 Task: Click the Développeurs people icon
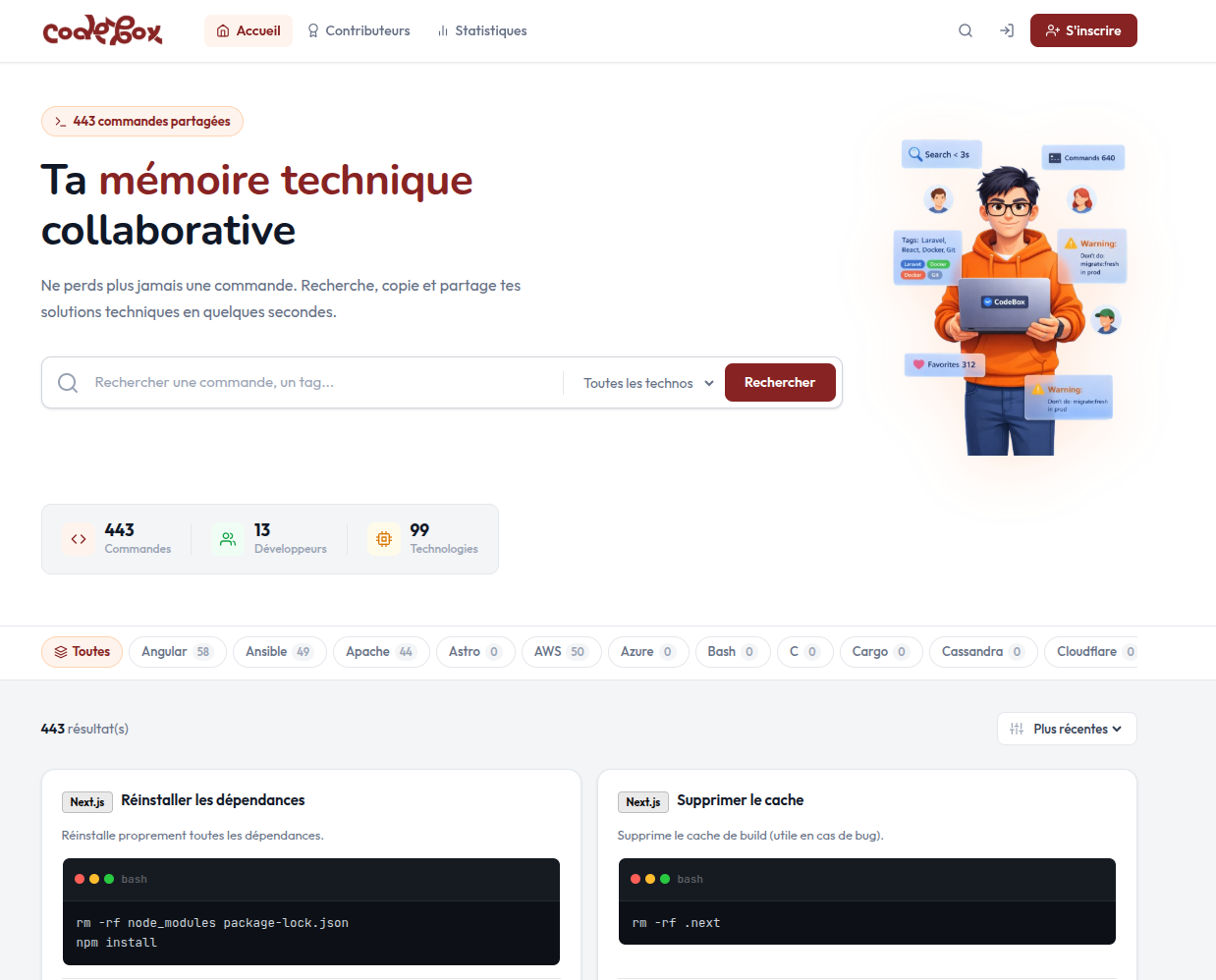[228, 539]
